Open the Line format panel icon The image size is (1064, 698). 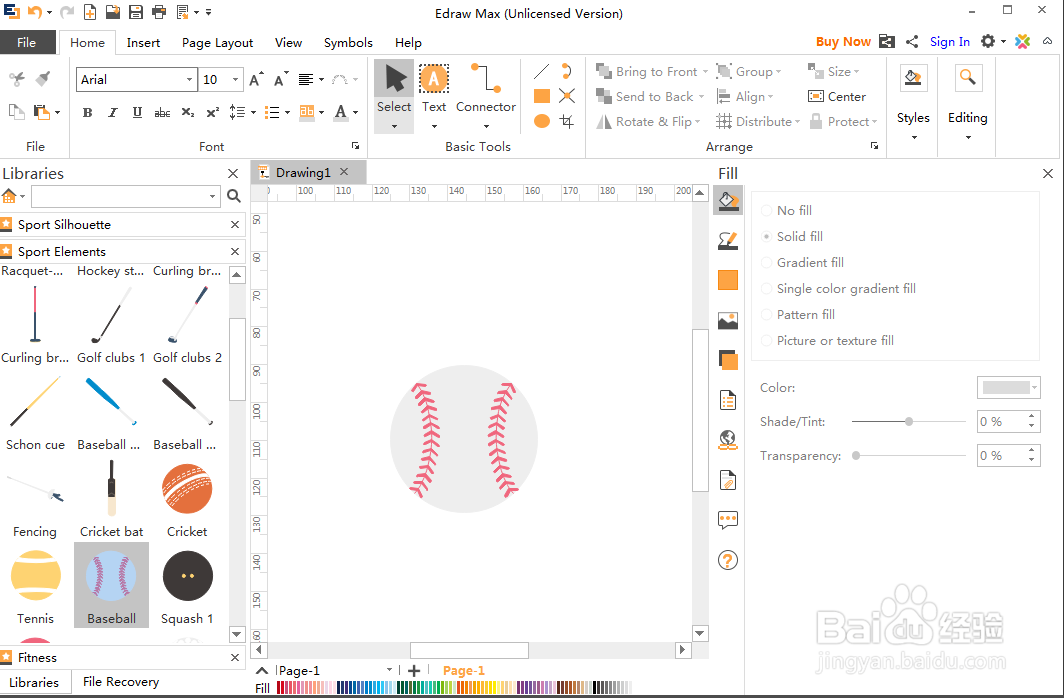[727, 240]
